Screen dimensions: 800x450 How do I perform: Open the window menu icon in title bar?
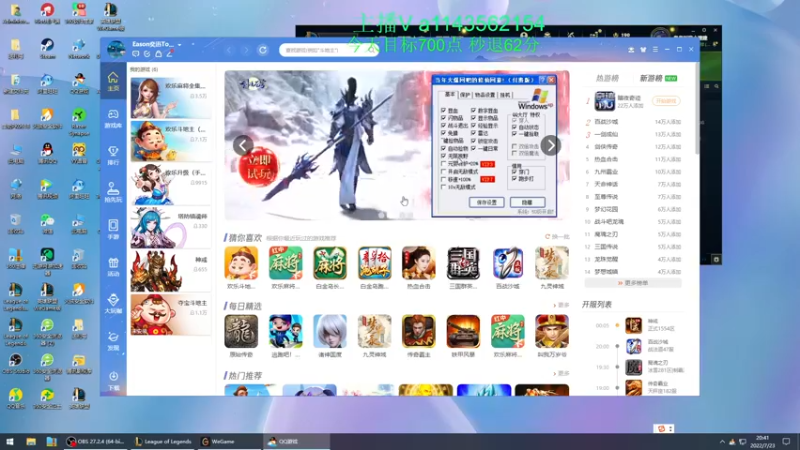(655, 49)
